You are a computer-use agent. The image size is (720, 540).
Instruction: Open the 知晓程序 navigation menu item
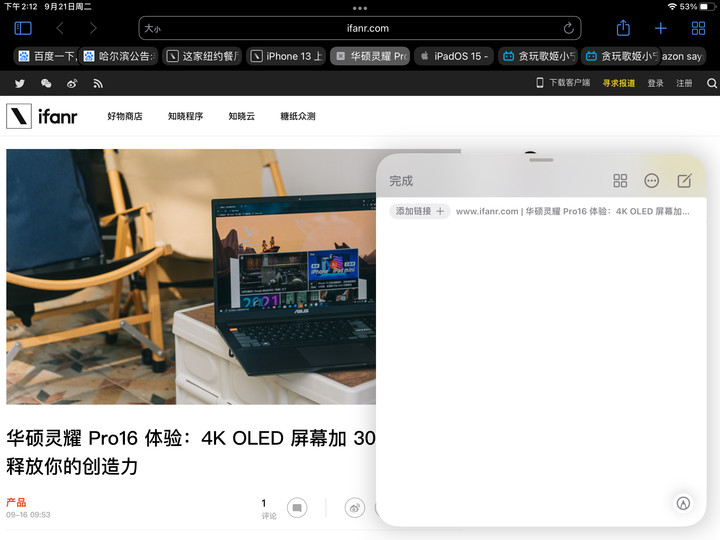185,117
